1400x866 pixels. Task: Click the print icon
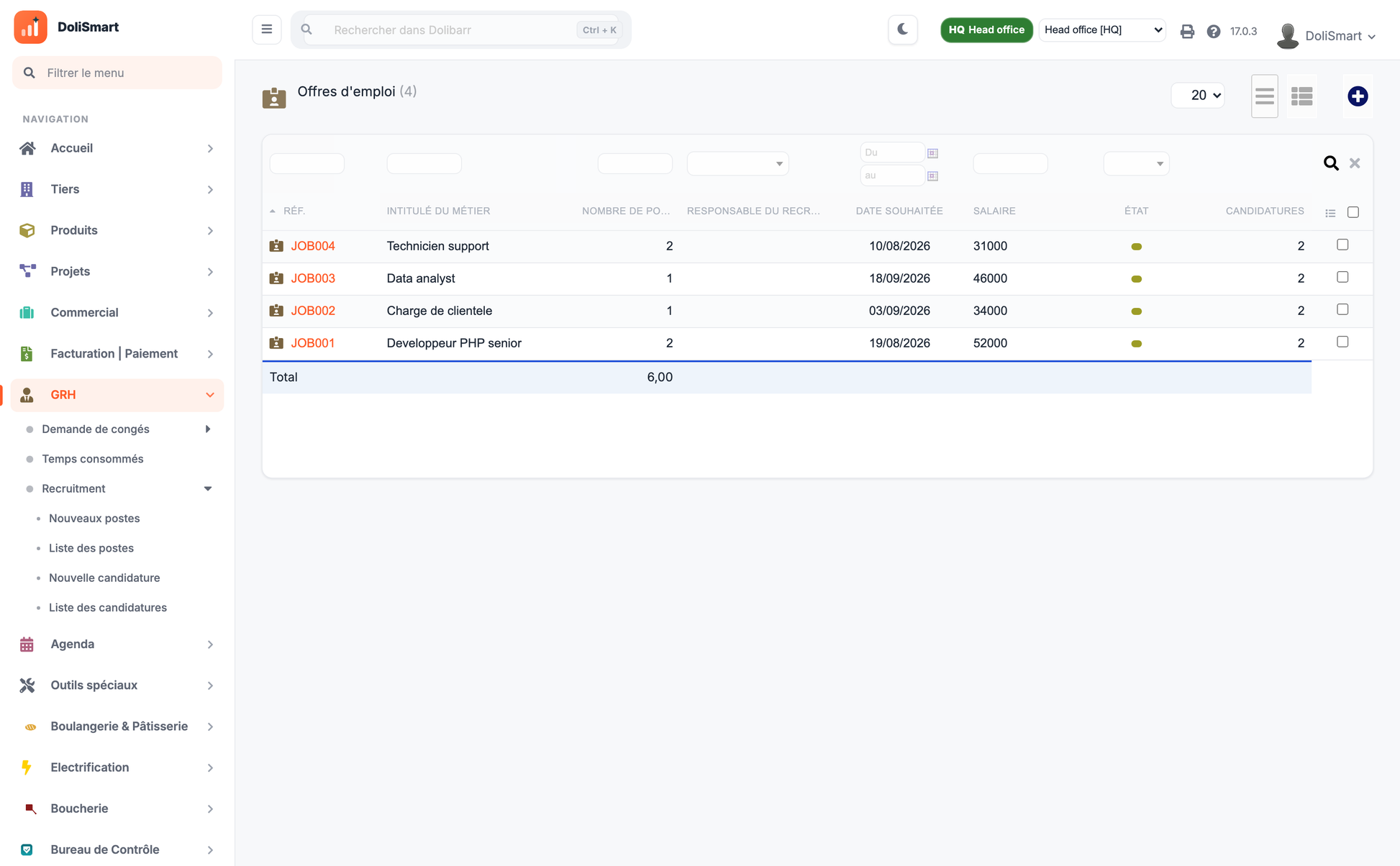point(1187,31)
